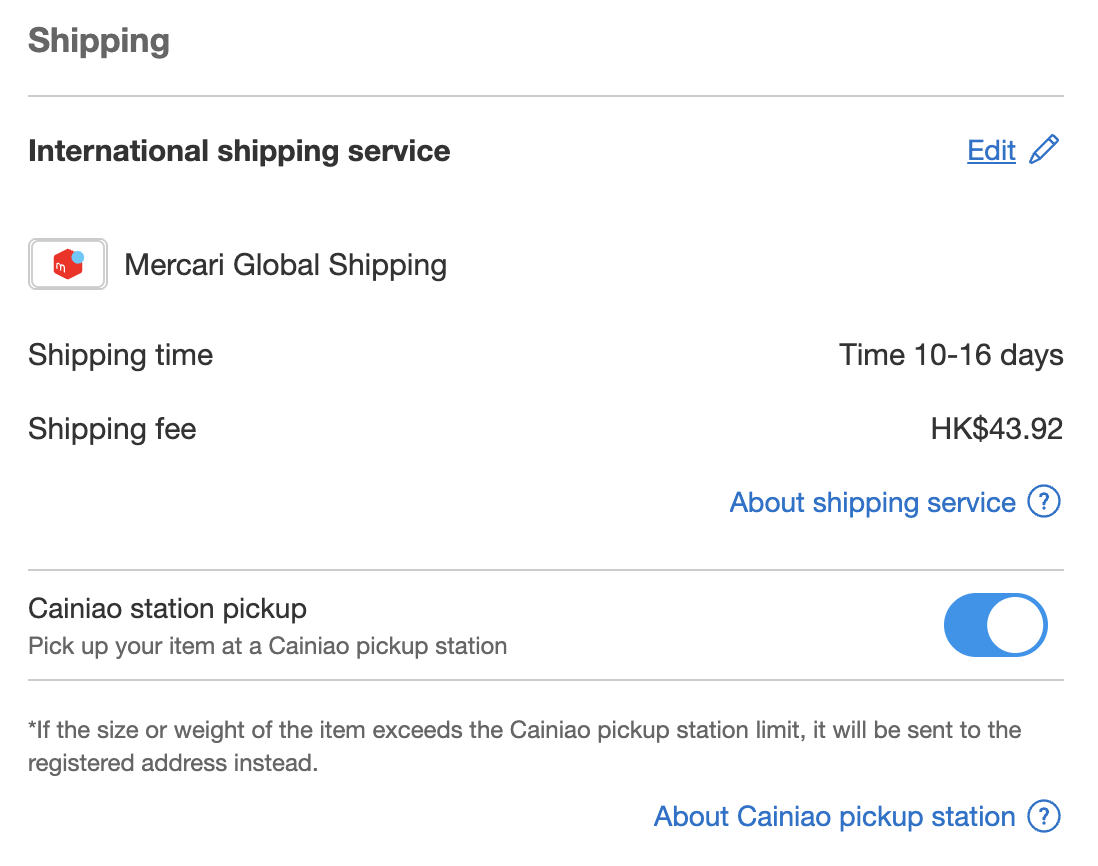Viewport: 1098px width, 866px height.
Task: Click the pencil edit icon
Action: [x=1044, y=150]
